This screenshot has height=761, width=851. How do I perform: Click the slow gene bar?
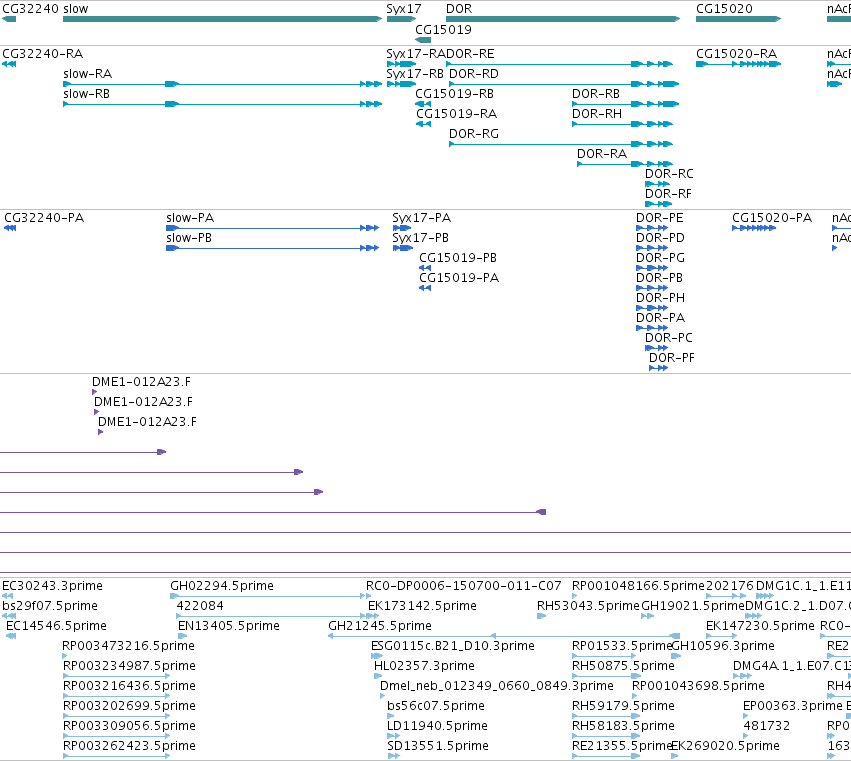[x=223, y=19]
